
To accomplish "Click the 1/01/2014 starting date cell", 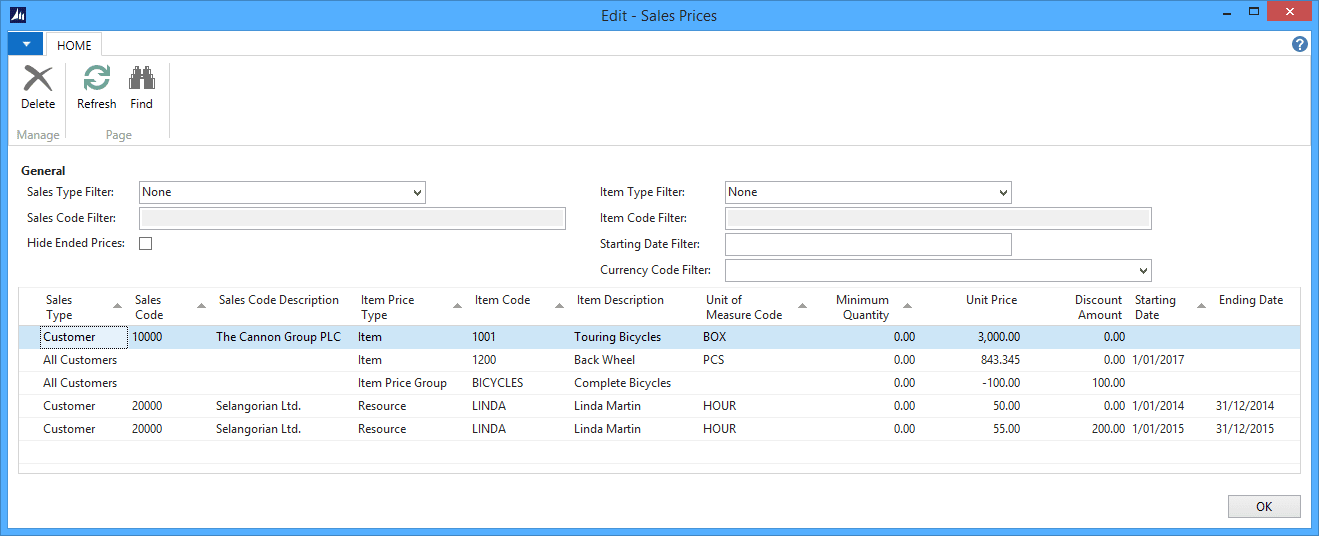I will click(1158, 406).
